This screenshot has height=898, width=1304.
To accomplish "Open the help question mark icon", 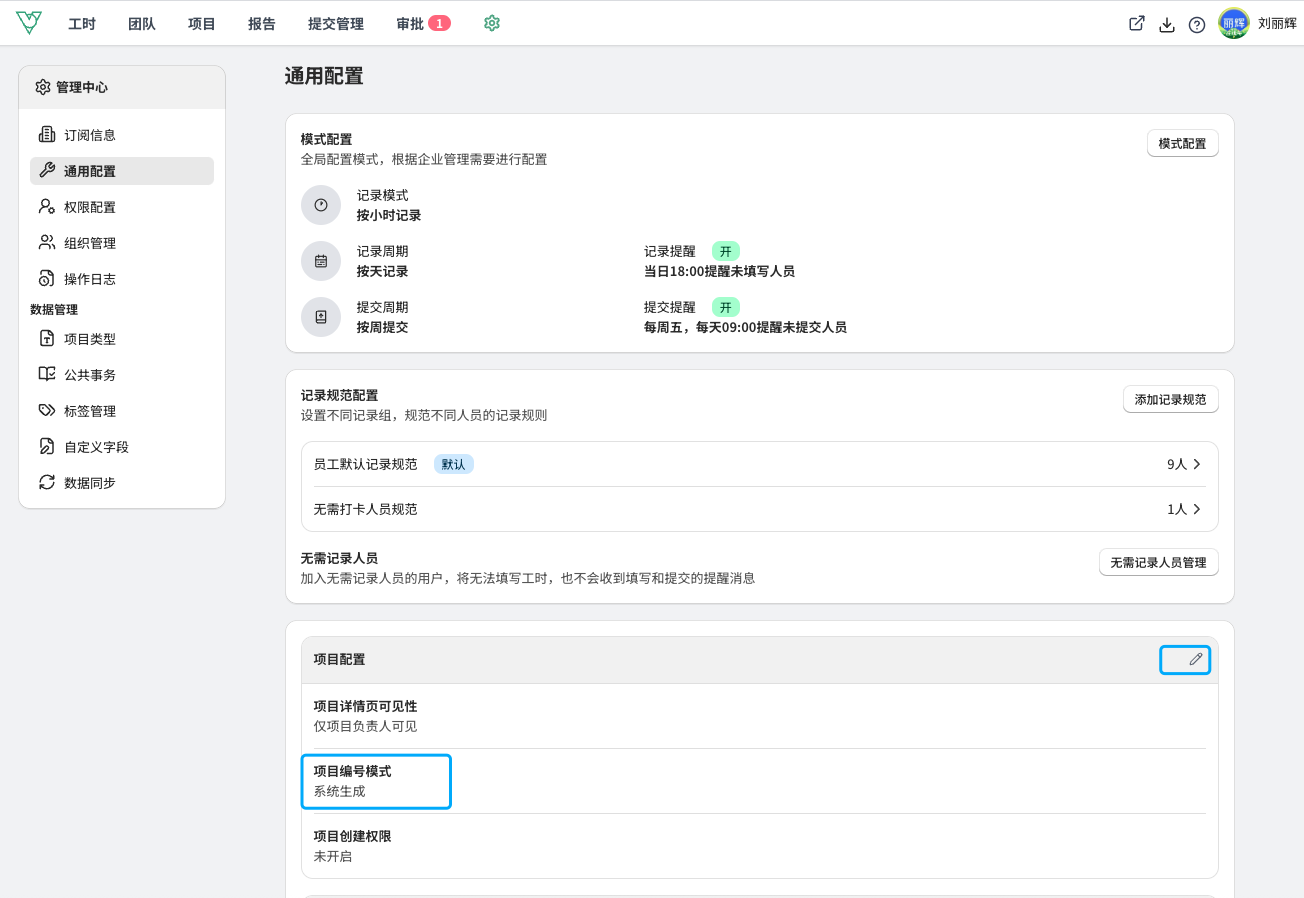I will (x=1196, y=24).
